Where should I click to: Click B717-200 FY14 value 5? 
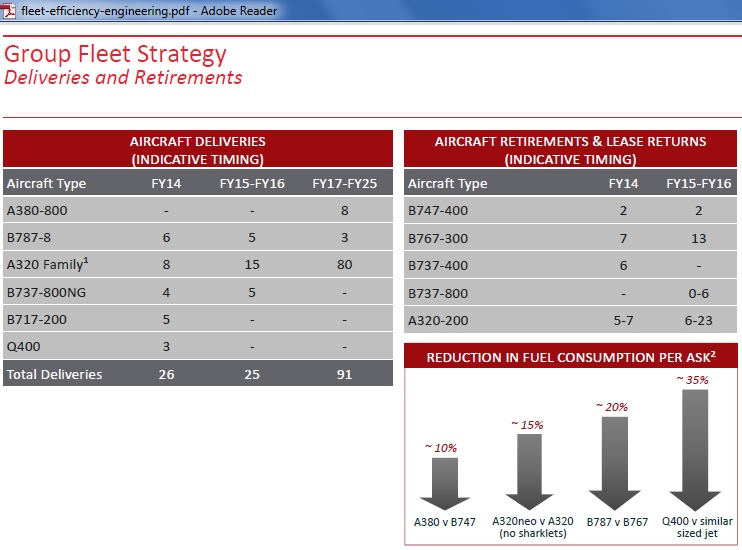pos(166,319)
